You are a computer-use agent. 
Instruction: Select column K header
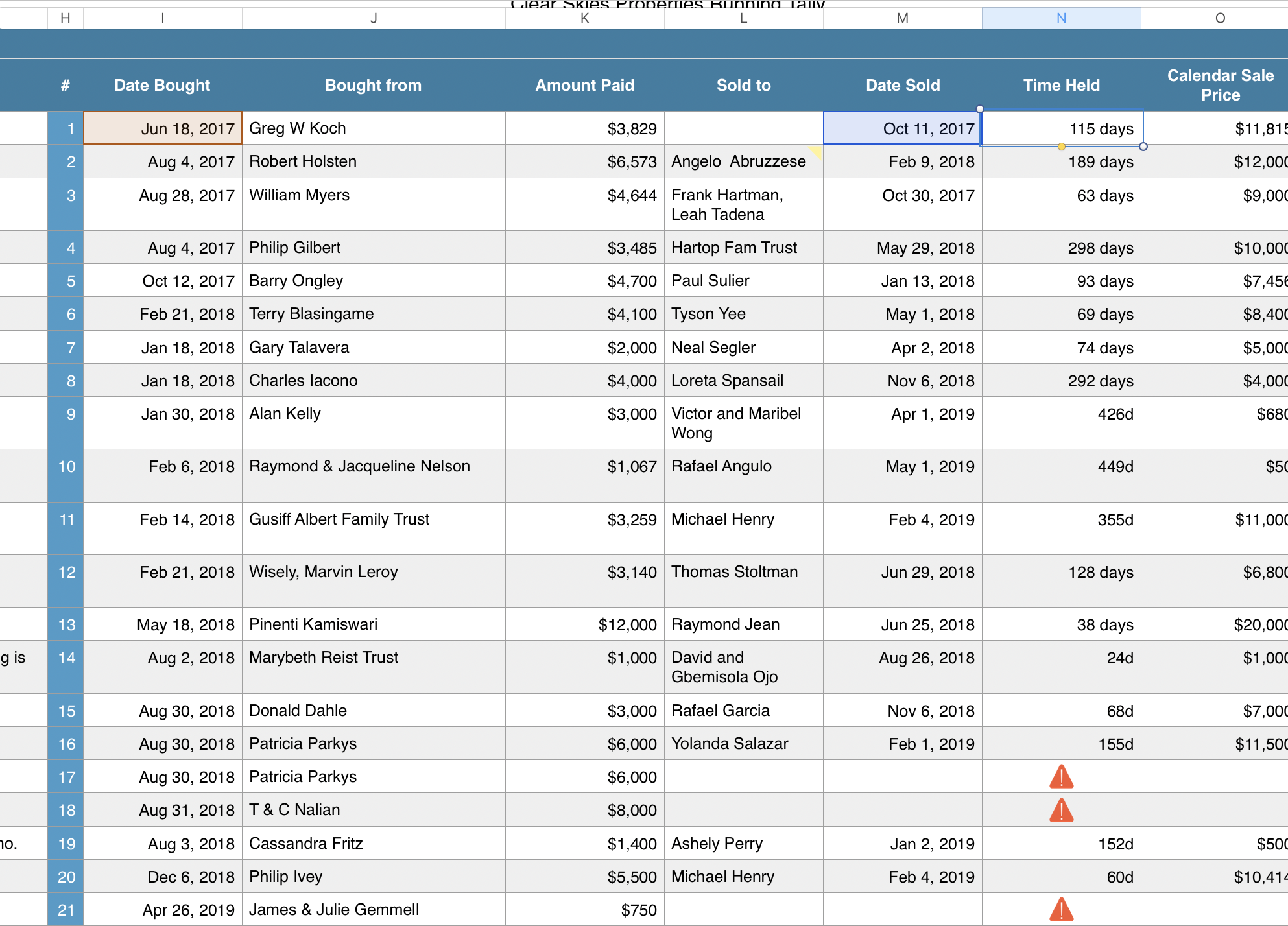(x=584, y=18)
